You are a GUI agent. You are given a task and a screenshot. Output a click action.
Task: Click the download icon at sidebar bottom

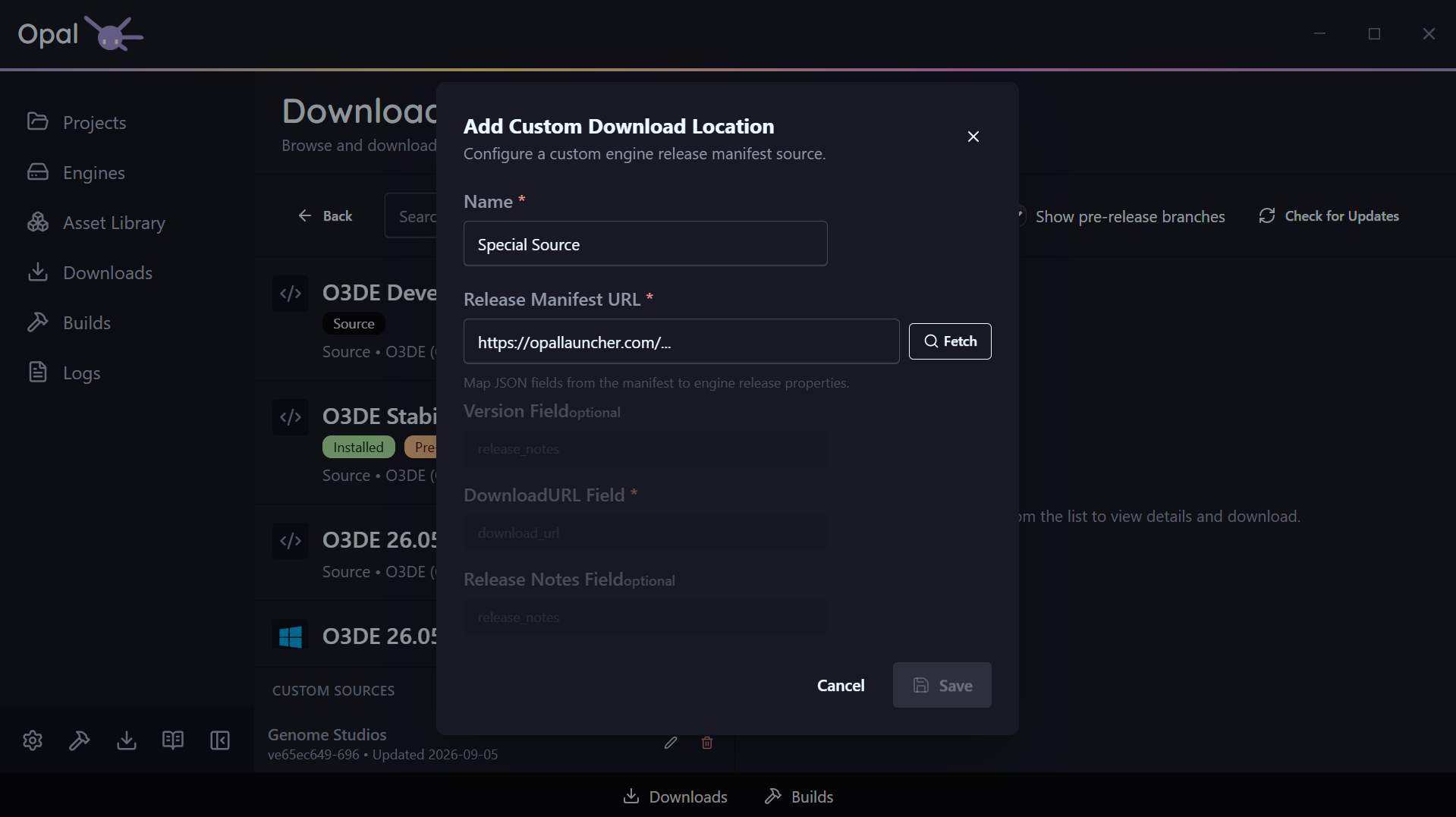[x=127, y=740]
